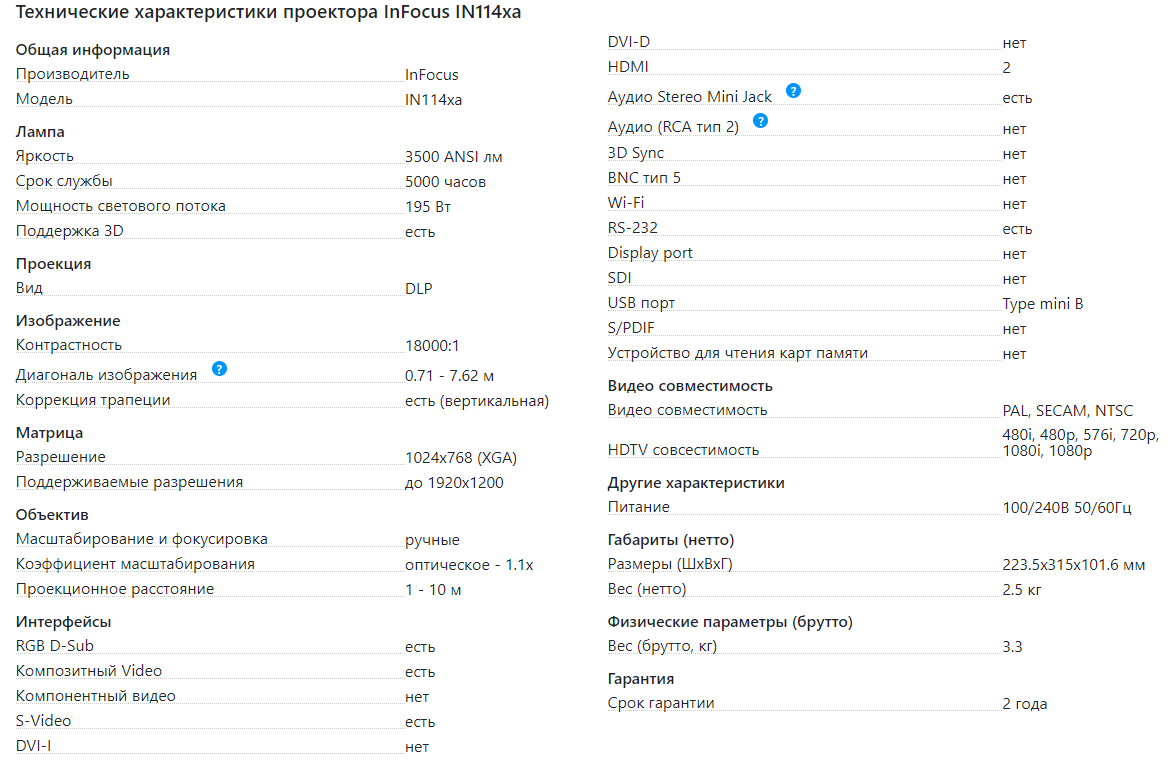Image resolution: width=1171 pixels, height=783 pixels.
Task: Click the Срок гарантии row label
Action: (661, 703)
